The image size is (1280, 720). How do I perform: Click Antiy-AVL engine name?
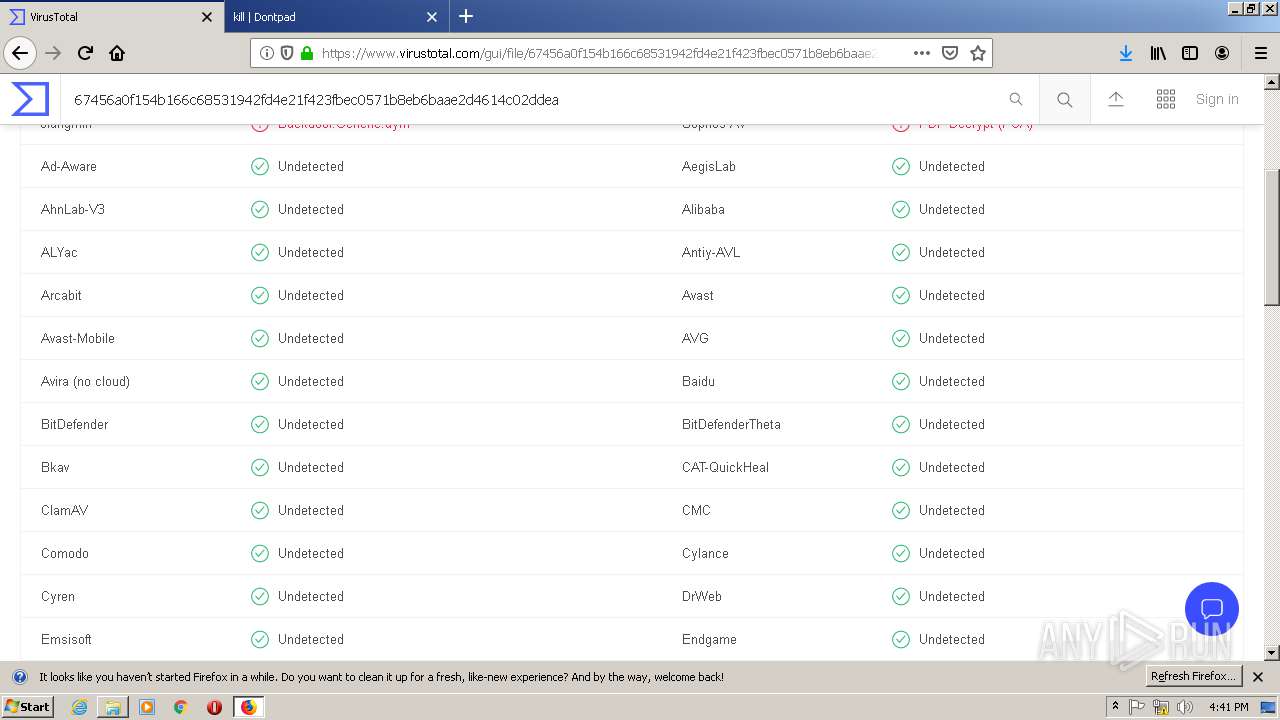(x=711, y=252)
